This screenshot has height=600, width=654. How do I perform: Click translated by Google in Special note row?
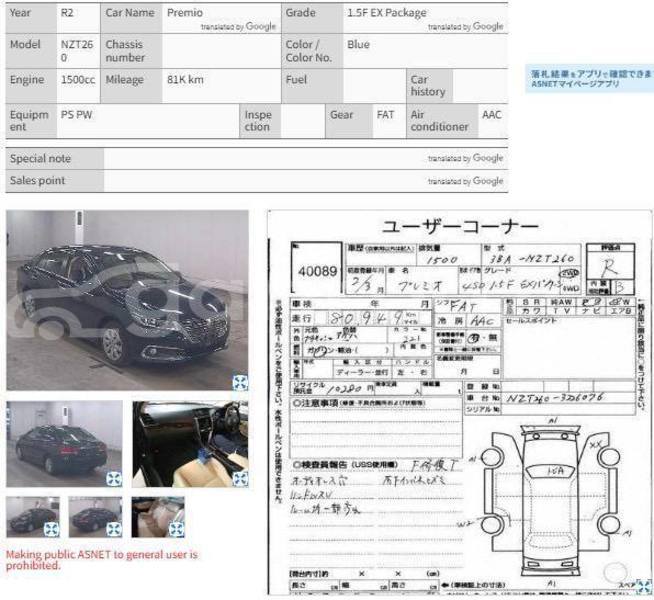(465, 158)
